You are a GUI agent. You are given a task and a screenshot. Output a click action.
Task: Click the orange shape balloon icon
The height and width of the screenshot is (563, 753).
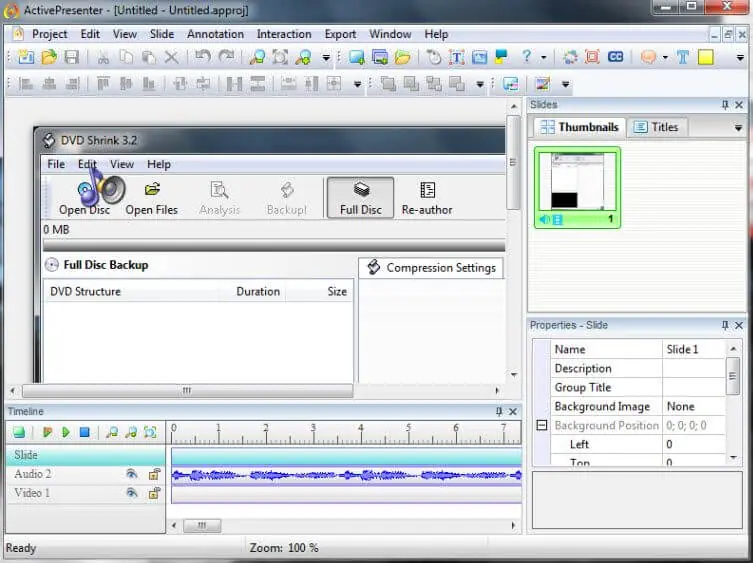(x=648, y=57)
